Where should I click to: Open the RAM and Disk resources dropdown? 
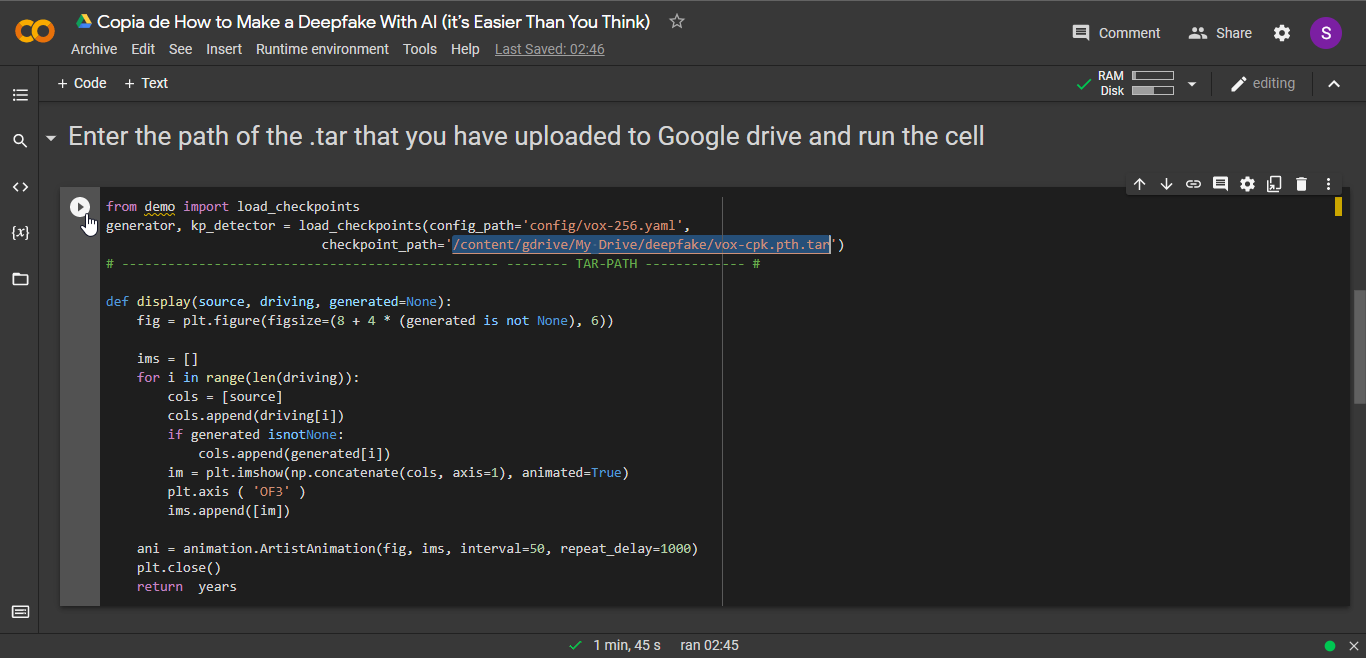point(1191,83)
